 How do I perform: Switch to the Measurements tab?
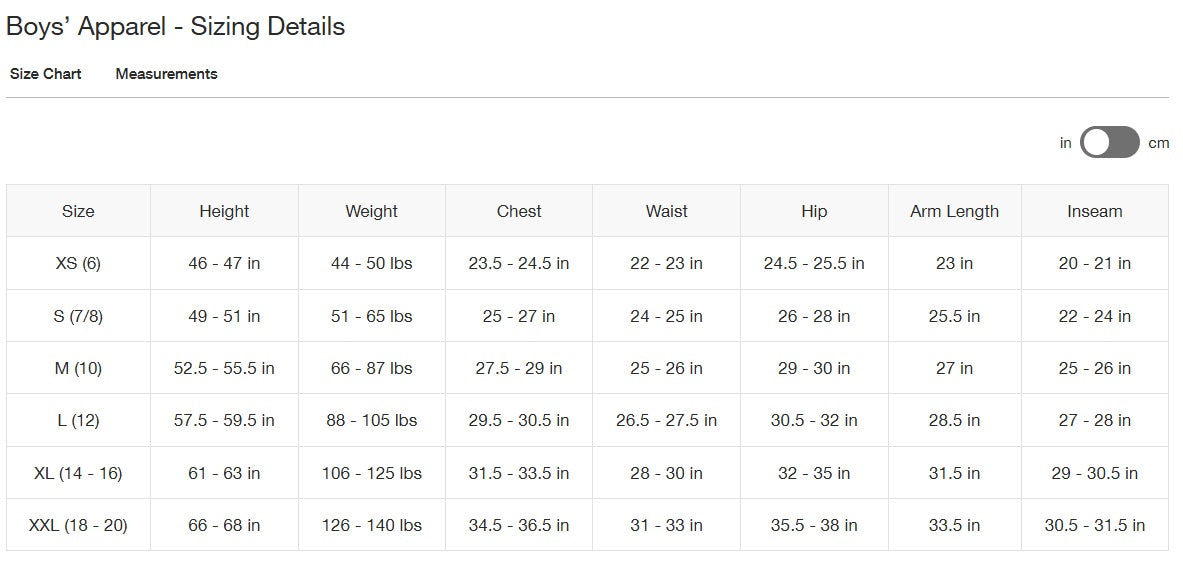pos(167,74)
